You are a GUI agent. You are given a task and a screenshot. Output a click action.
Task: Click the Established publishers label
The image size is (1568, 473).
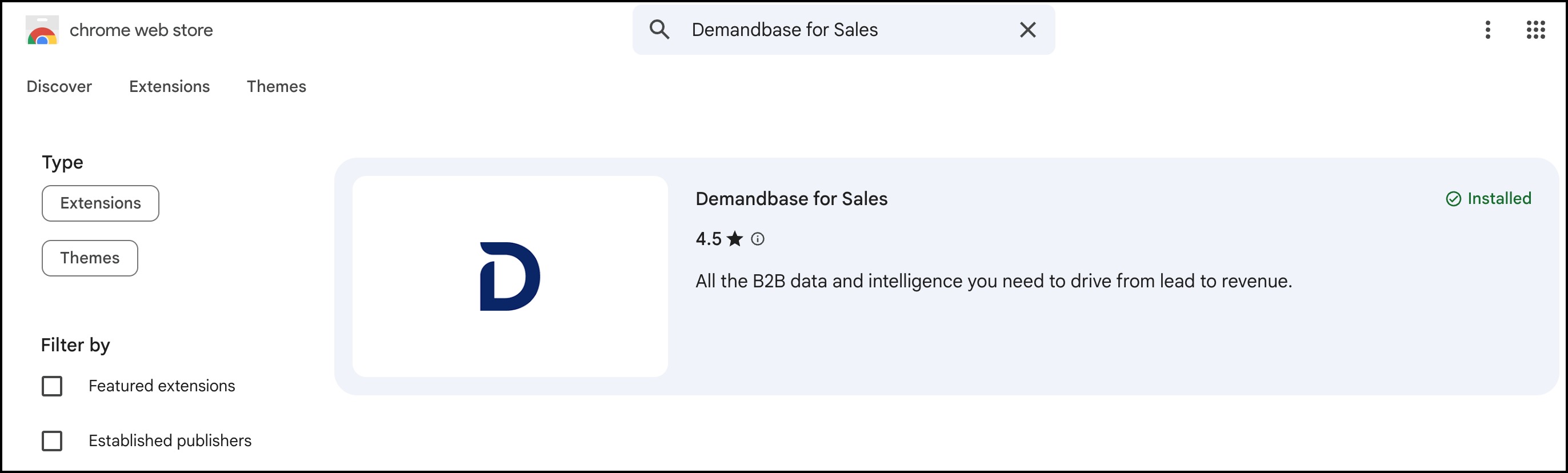click(x=170, y=441)
